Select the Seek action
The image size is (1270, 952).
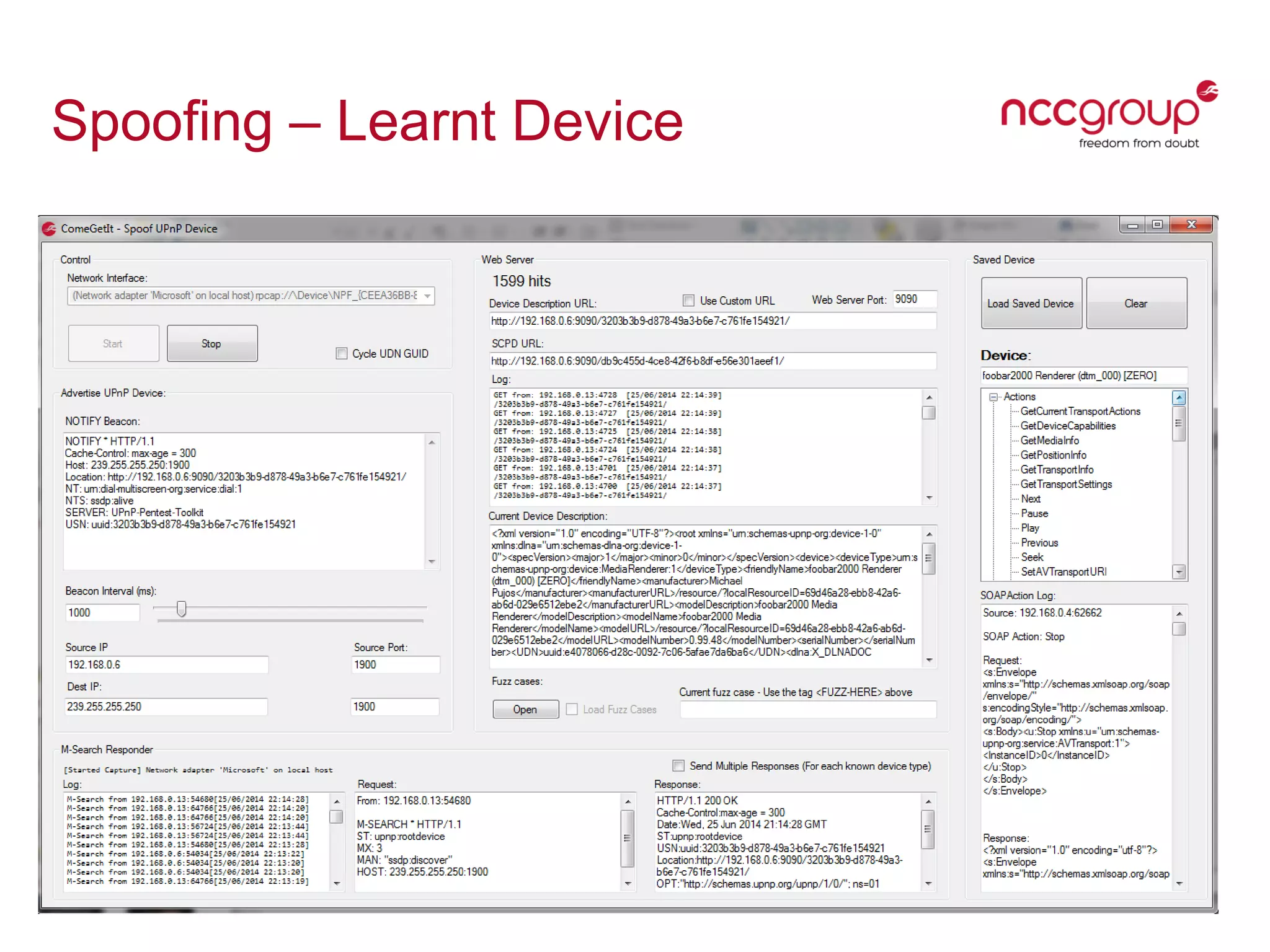pos(1032,557)
